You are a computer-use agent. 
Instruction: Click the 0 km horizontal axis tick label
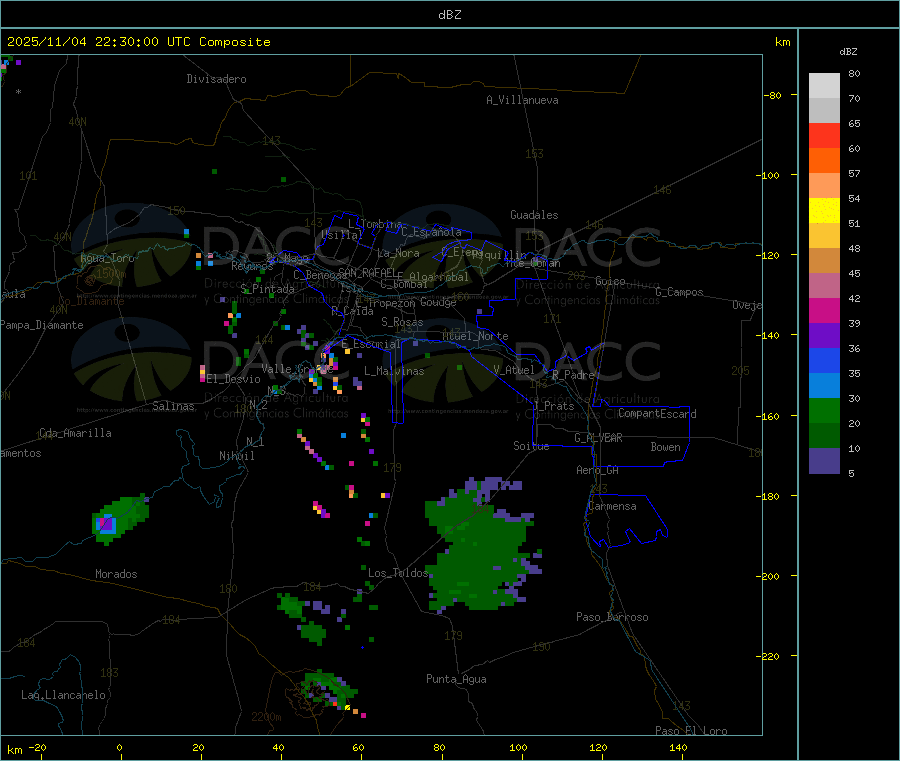point(119,747)
